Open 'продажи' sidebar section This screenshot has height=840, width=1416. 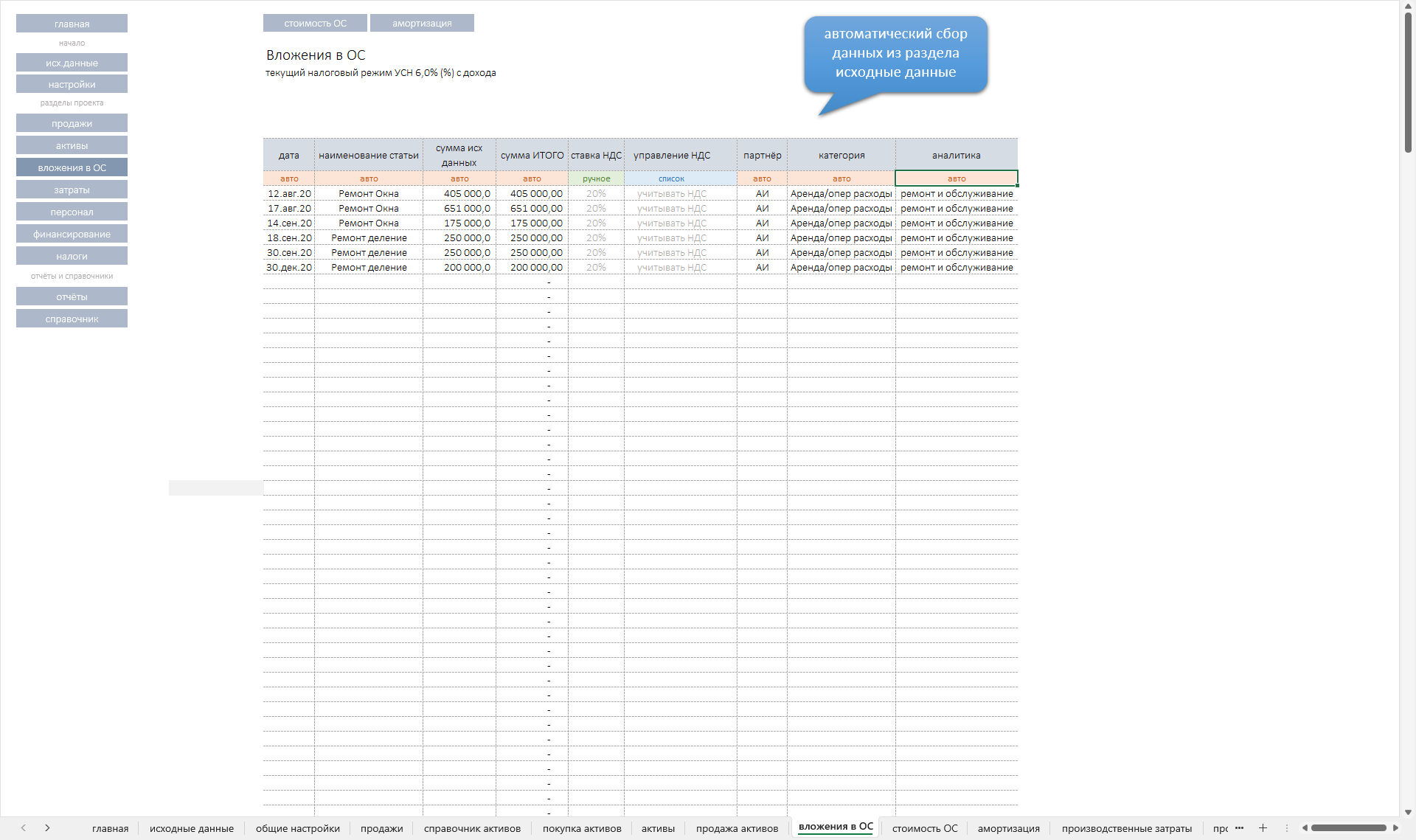coord(71,124)
